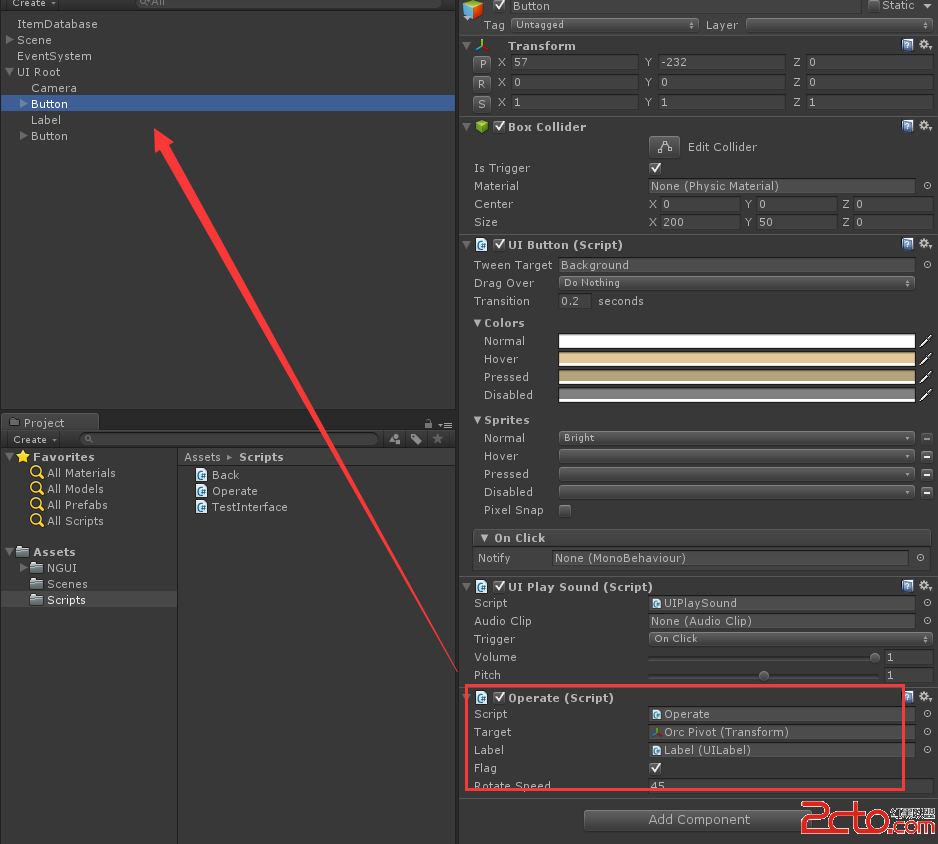Enable the Pixel Snap checkbox
The width and height of the screenshot is (938, 844).
565,510
